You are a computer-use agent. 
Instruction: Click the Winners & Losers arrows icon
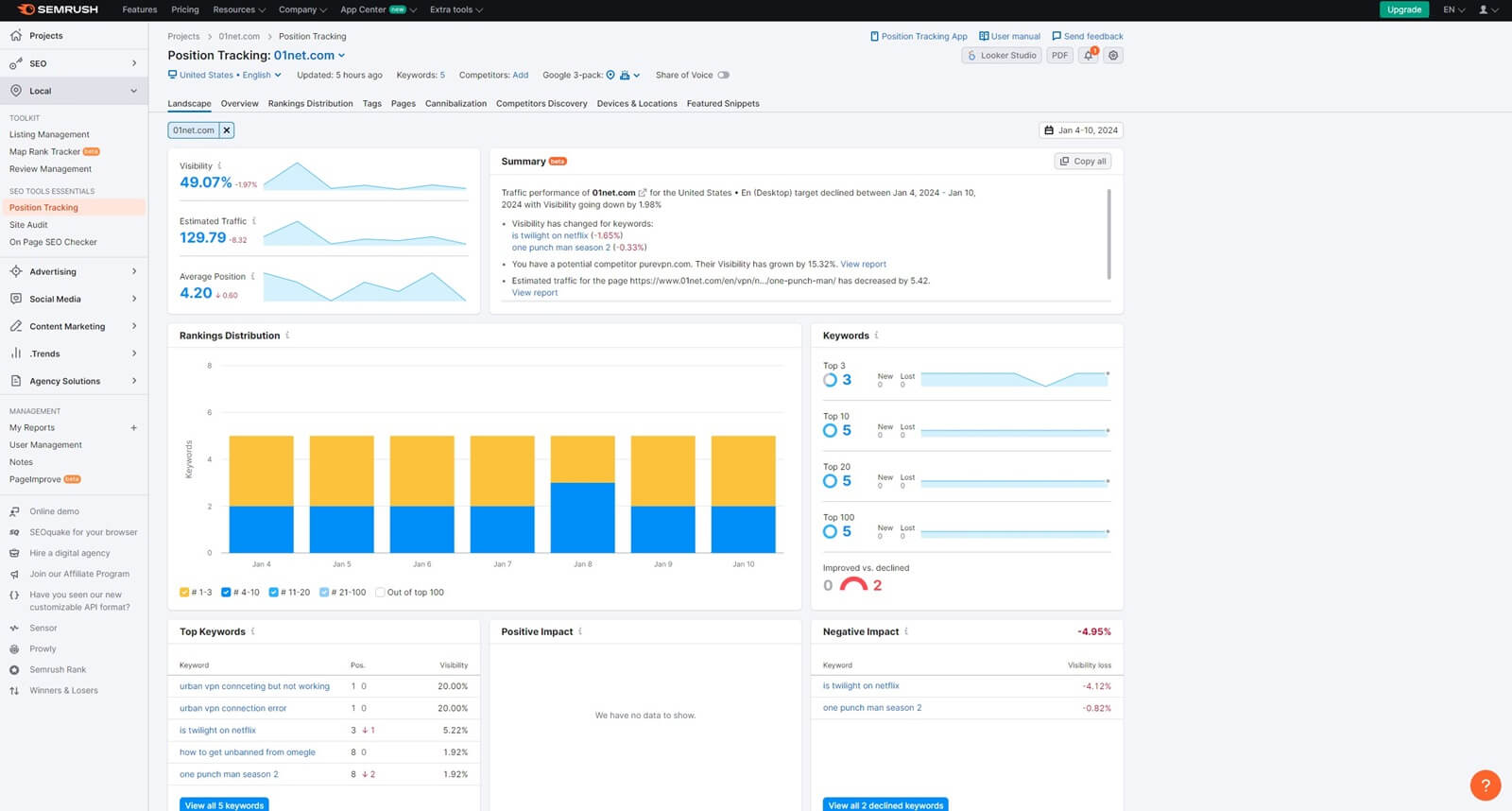14,691
